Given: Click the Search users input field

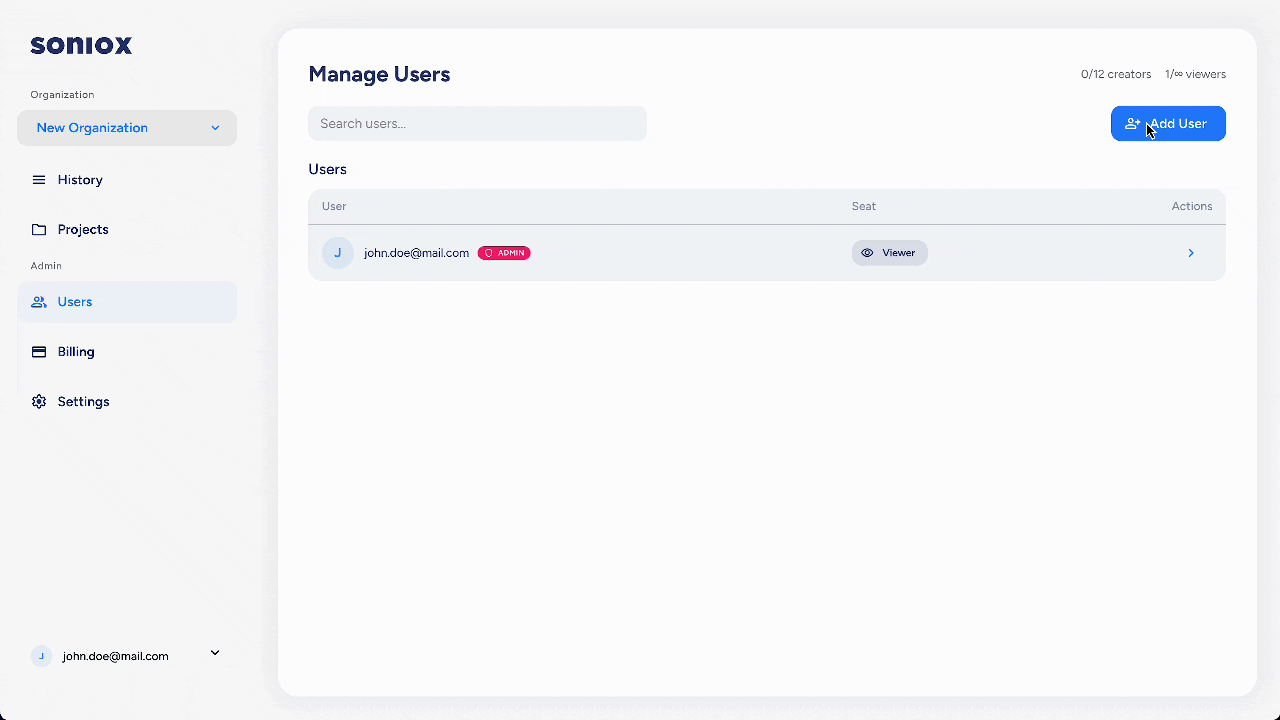Looking at the screenshot, I should [x=477, y=123].
